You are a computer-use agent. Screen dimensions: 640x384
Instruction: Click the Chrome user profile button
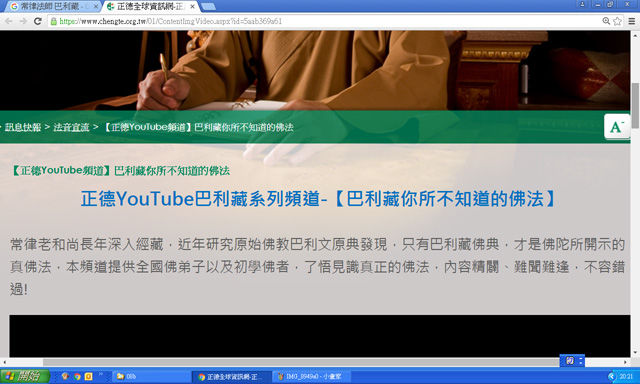(x=582, y=4)
